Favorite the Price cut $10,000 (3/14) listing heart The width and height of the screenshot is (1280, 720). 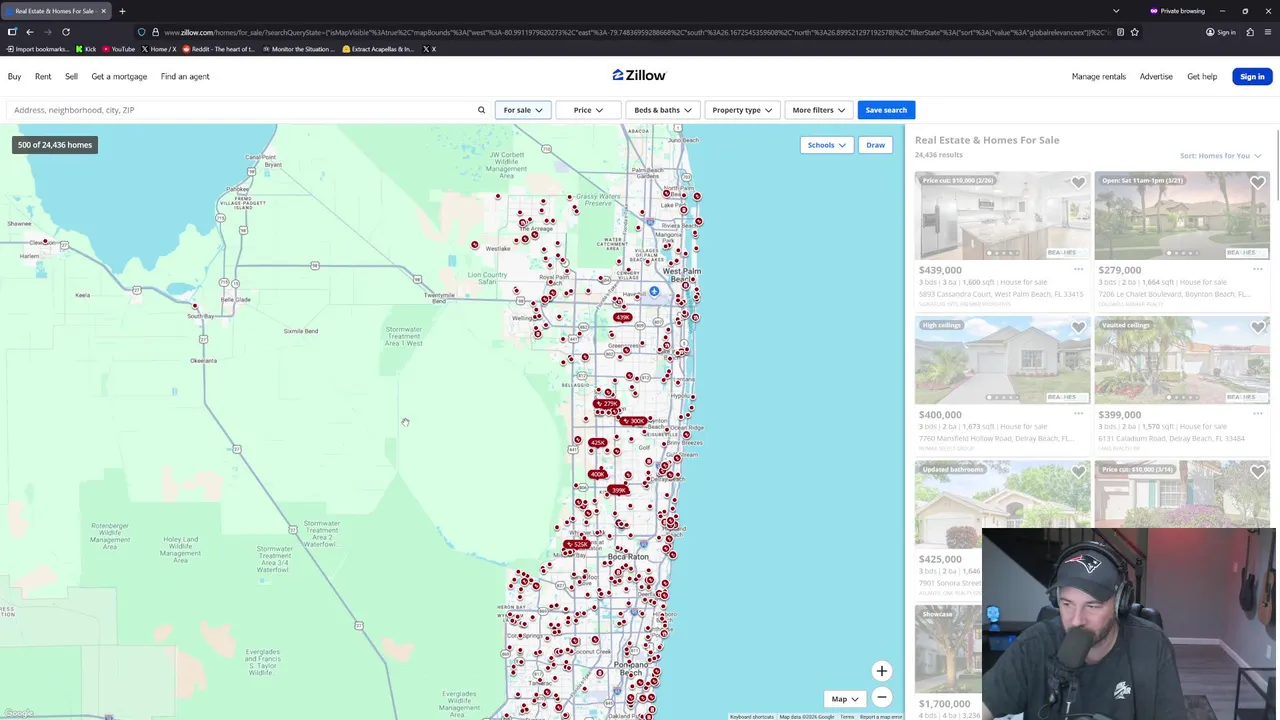(1257, 472)
